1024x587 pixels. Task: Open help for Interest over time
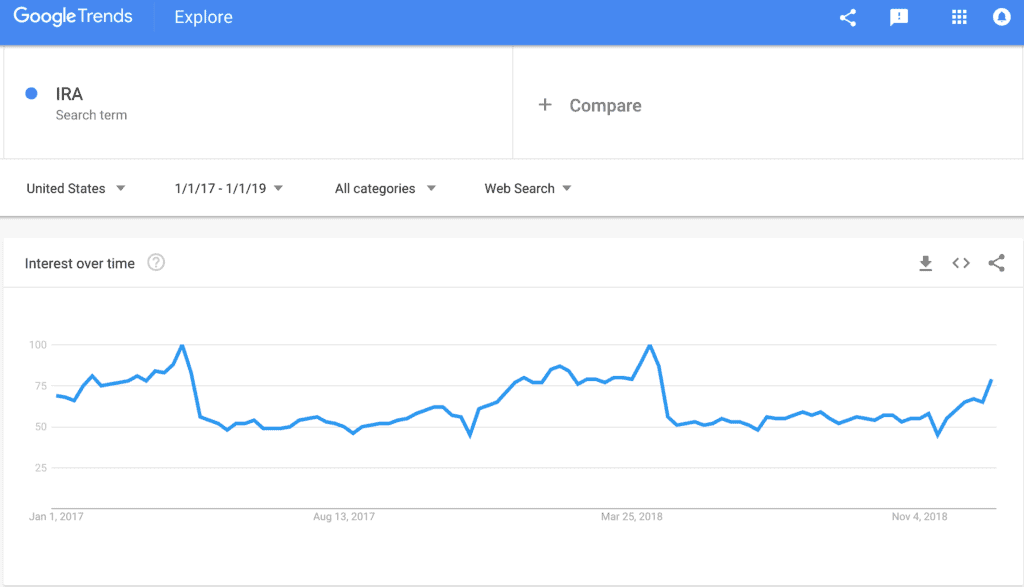pyautogui.click(x=155, y=262)
